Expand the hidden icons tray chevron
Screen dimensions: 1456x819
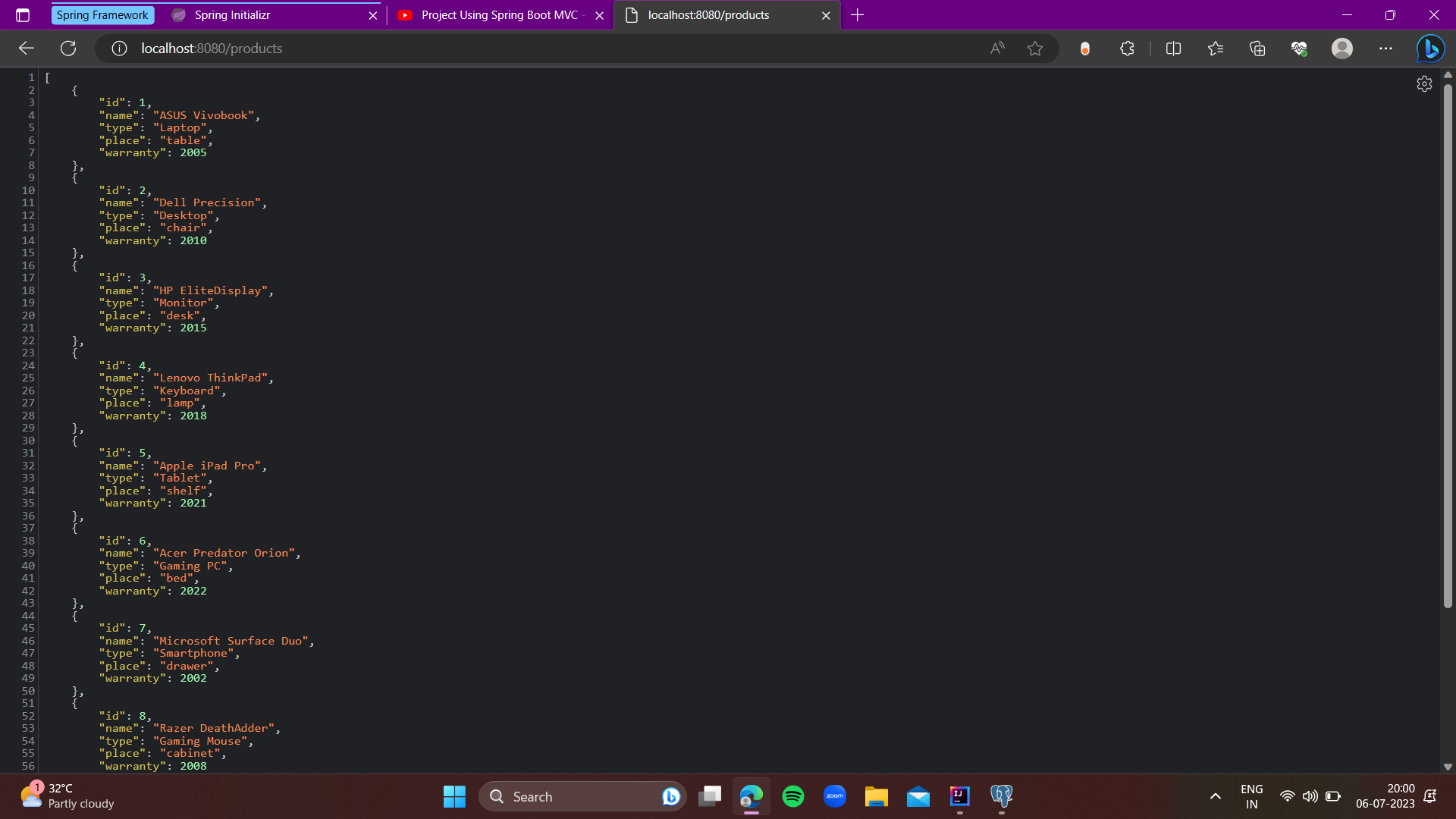pos(1214,796)
